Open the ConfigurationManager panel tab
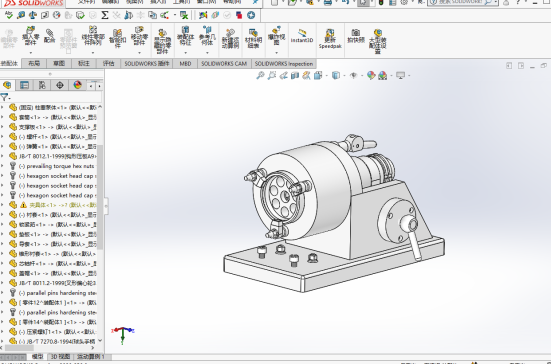 [x=42, y=85]
